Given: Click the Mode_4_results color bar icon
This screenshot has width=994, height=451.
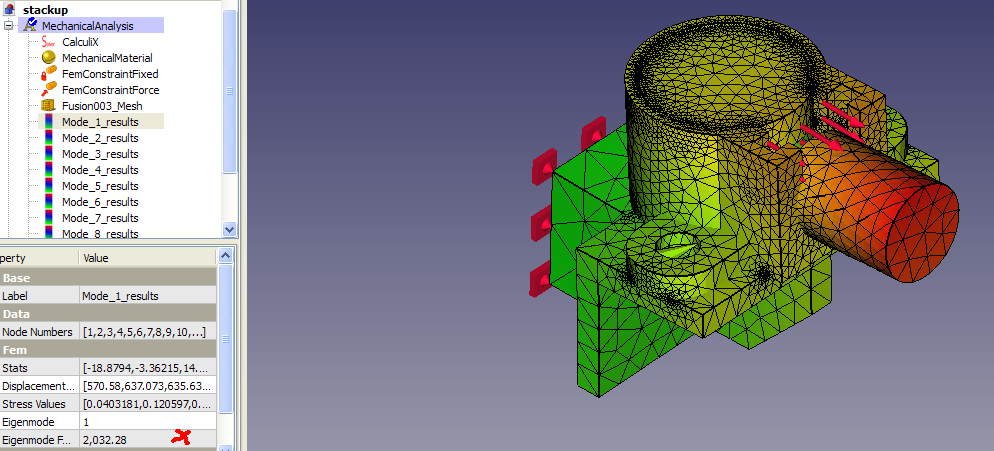Looking at the screenshot, I should [48, 170].
